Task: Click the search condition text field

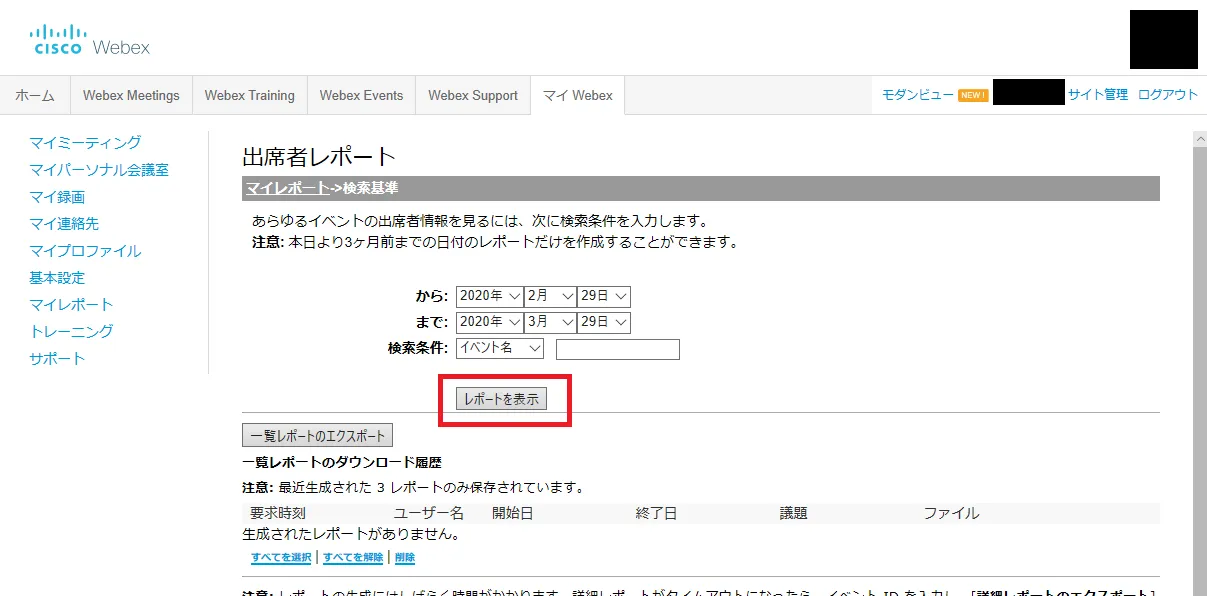Action: click(617, 349)
